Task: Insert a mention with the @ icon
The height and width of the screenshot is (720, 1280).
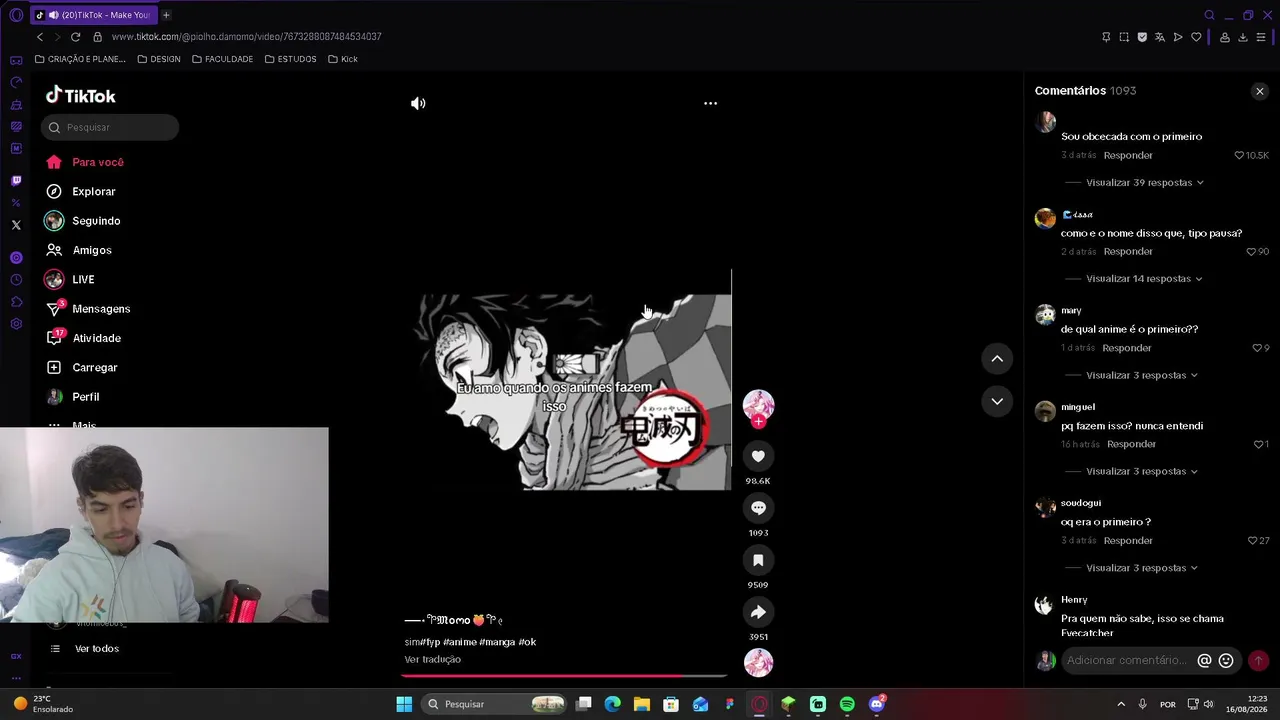Action: [1204, 660]
